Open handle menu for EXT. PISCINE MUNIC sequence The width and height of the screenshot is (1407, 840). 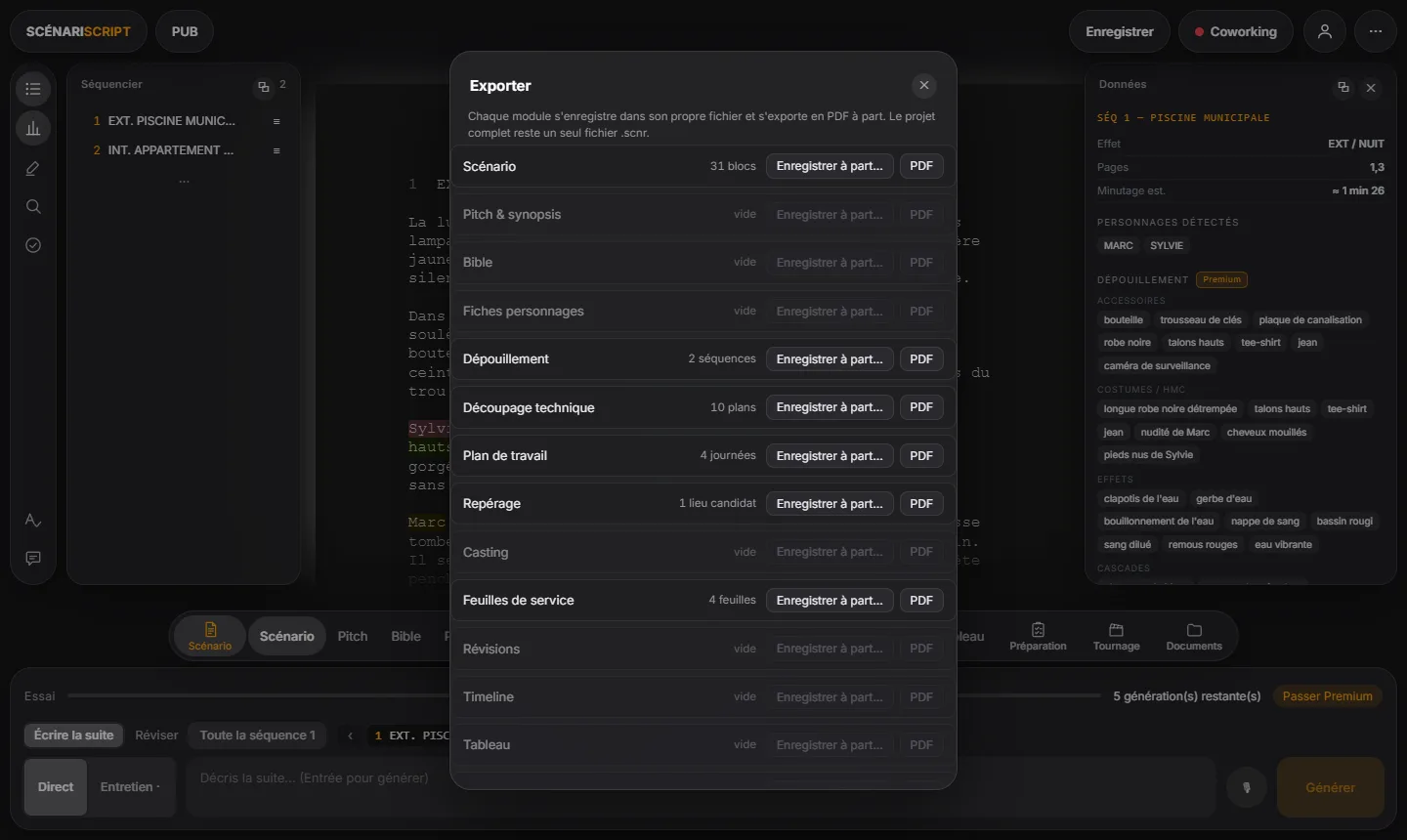coord(277,121)
